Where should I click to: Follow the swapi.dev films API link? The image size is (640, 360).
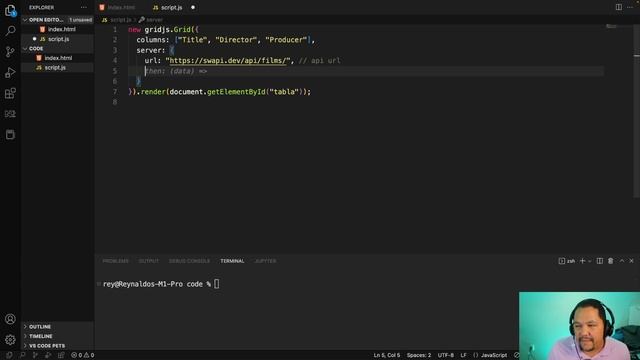pos(228,60)
